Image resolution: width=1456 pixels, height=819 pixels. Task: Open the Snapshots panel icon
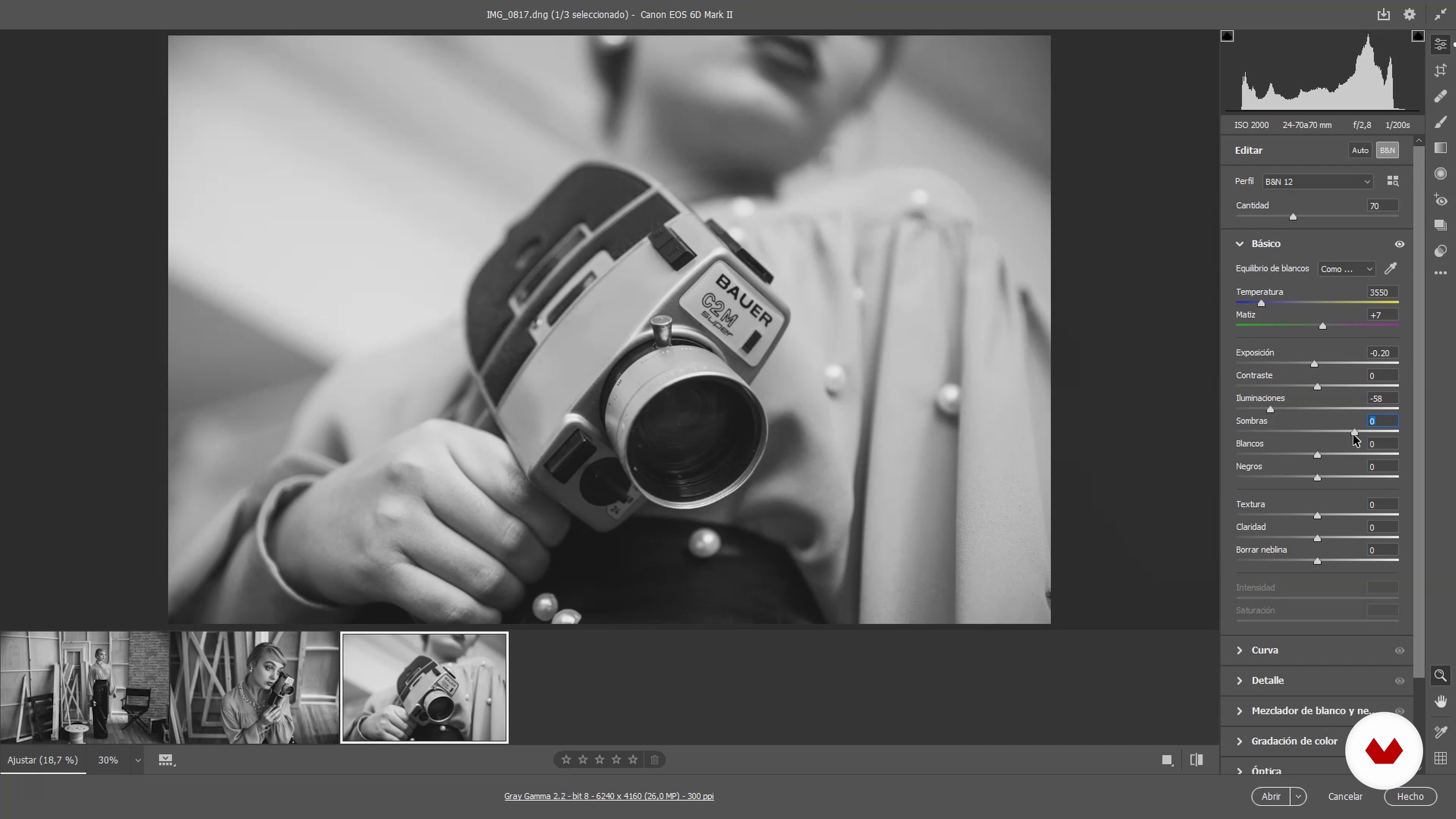coord(1440,225)
